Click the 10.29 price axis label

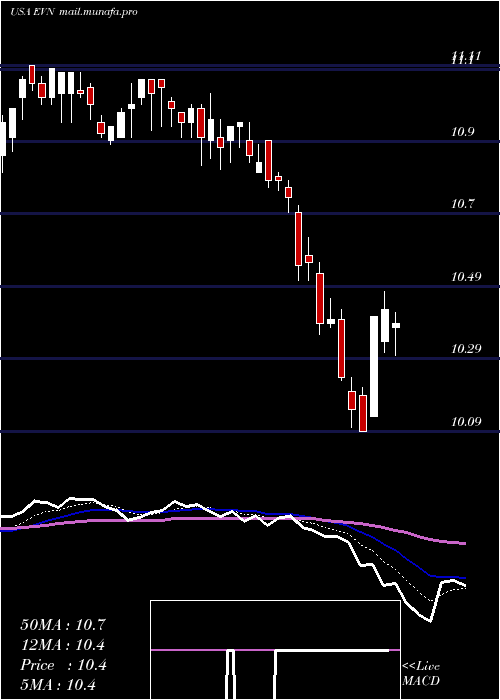[x=466, y=349]
